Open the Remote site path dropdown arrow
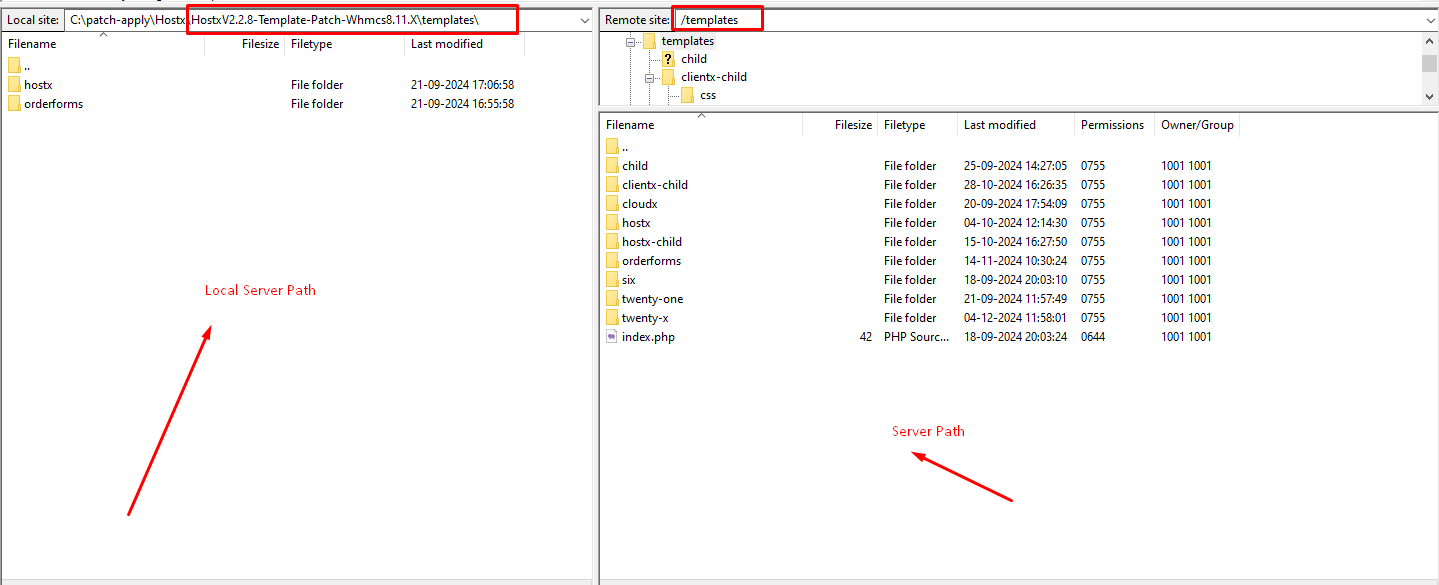Viewport: 1439px width, 585px height. (1430, 20)
